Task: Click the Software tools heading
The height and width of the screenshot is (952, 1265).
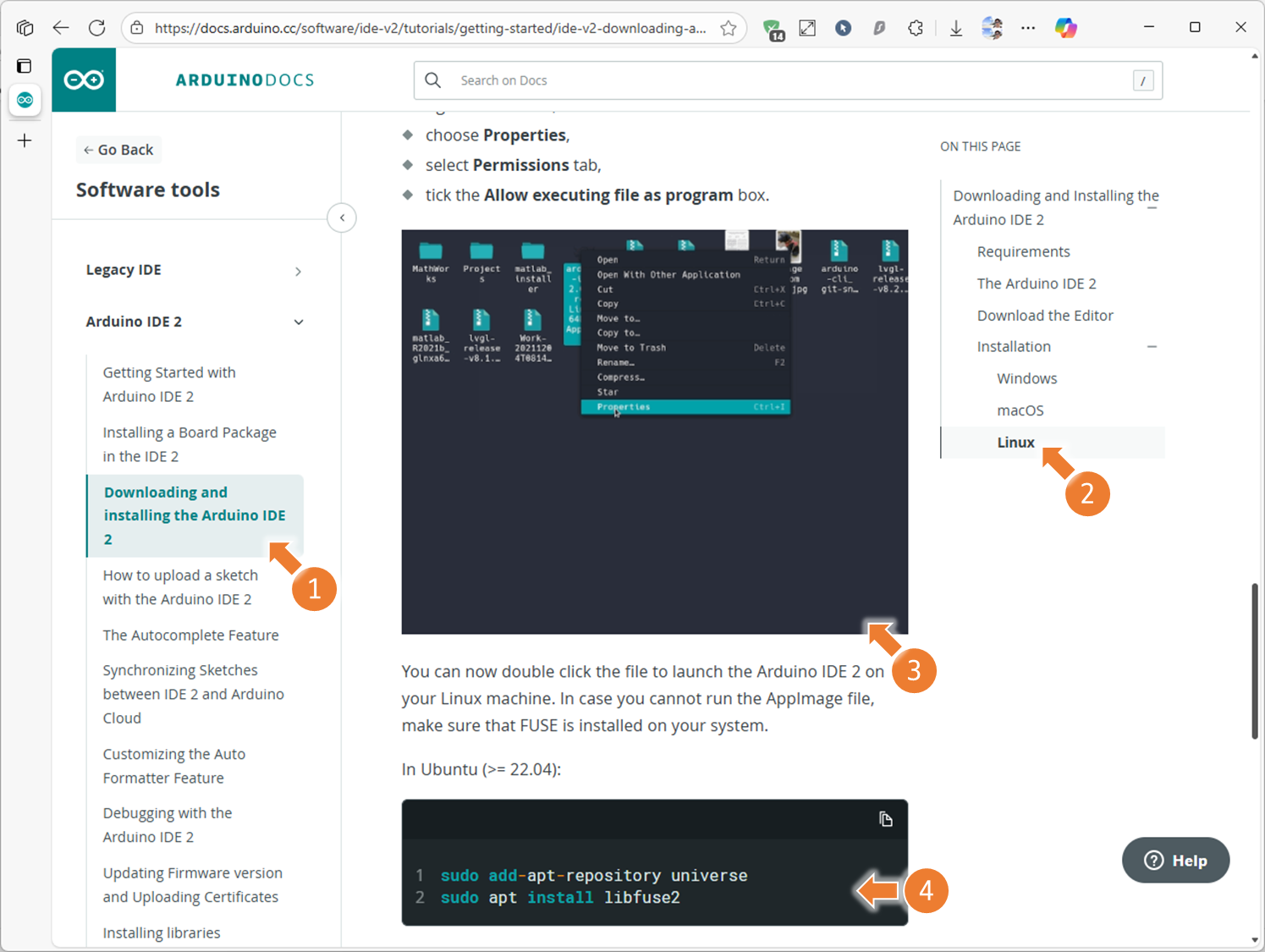Action: [x=148, y=190]
